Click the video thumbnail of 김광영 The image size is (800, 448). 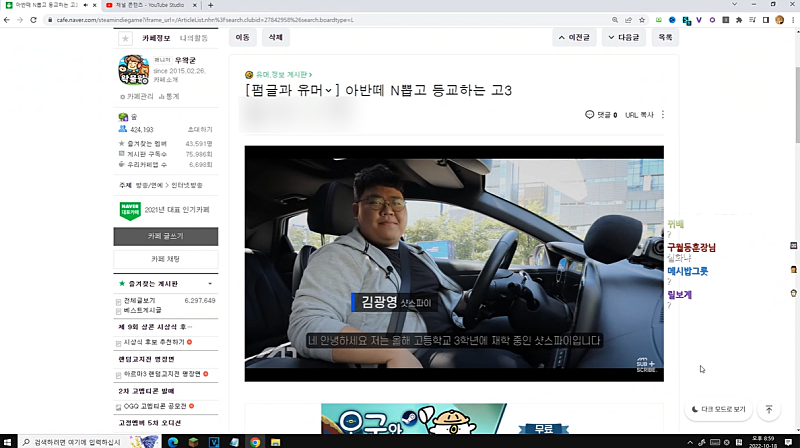[x=454, y=263]
